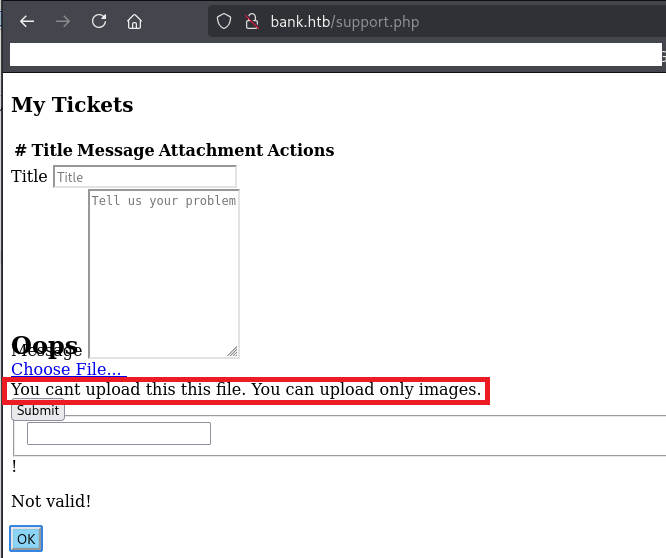
Task: Dismiss the error with the OK button
Action: [26, 539]
